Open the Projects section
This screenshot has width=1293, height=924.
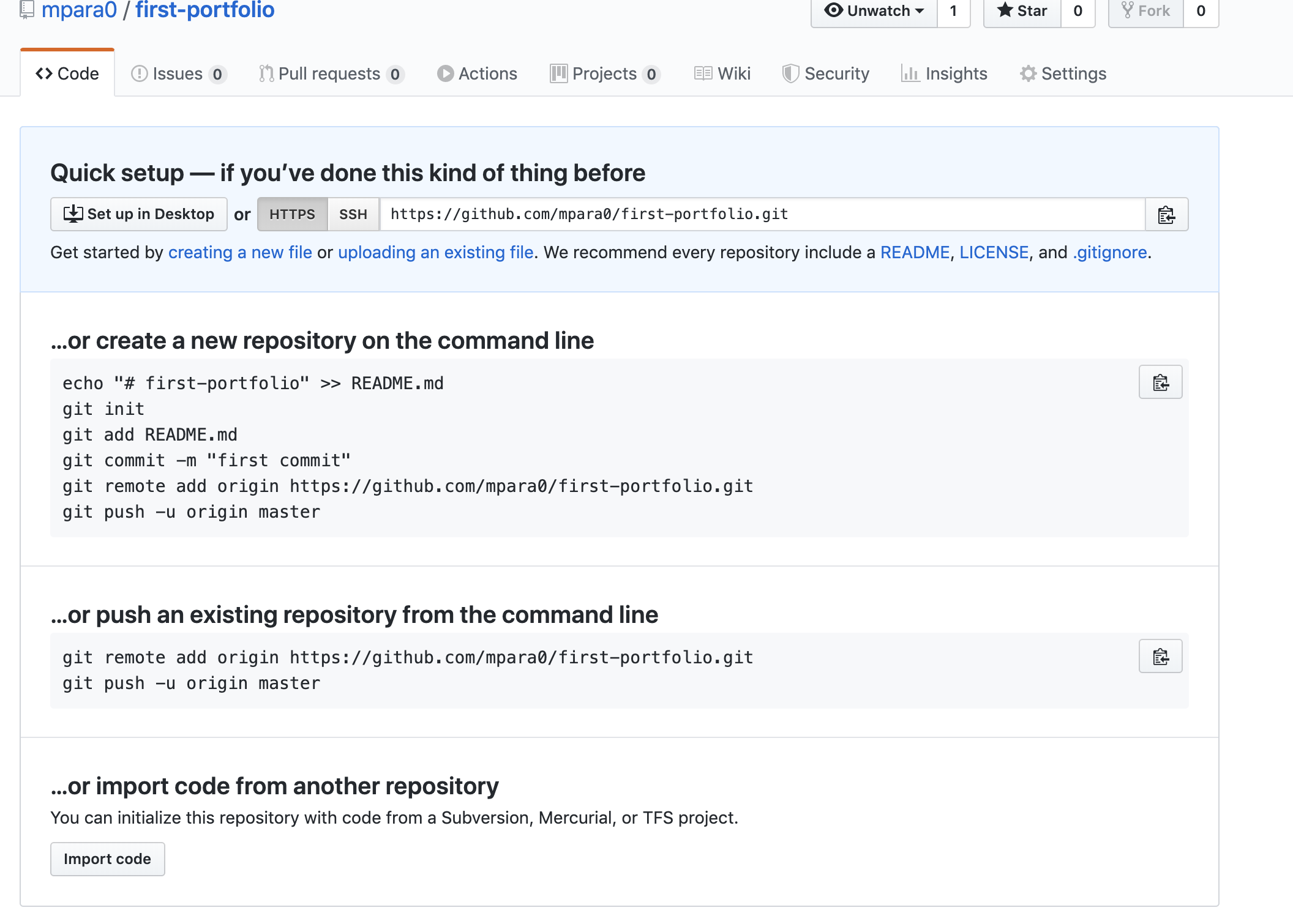(604, 73)
